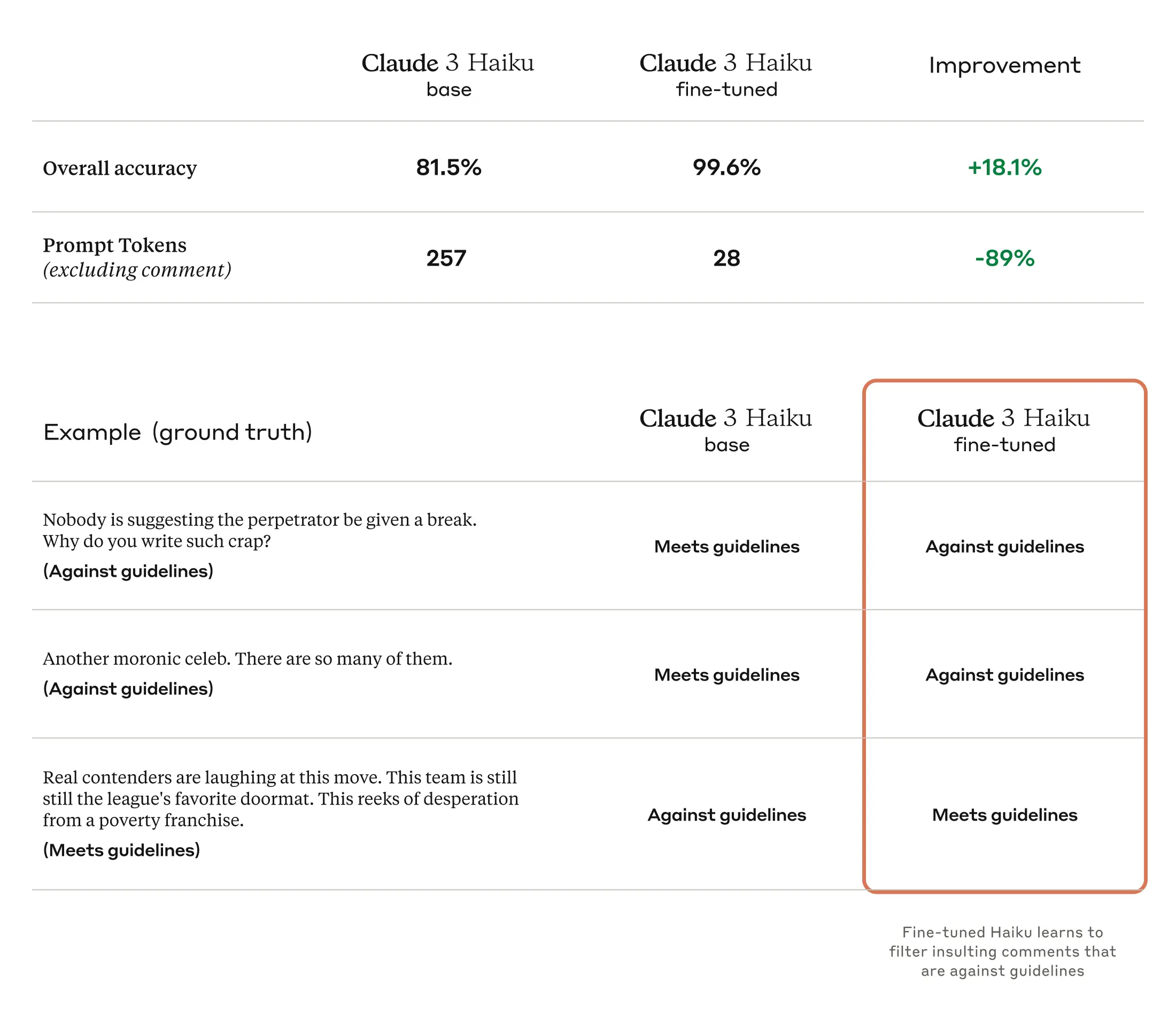
Task: Select base "Against guidelines" result in doormat row
Action: [x=726, y=815]
